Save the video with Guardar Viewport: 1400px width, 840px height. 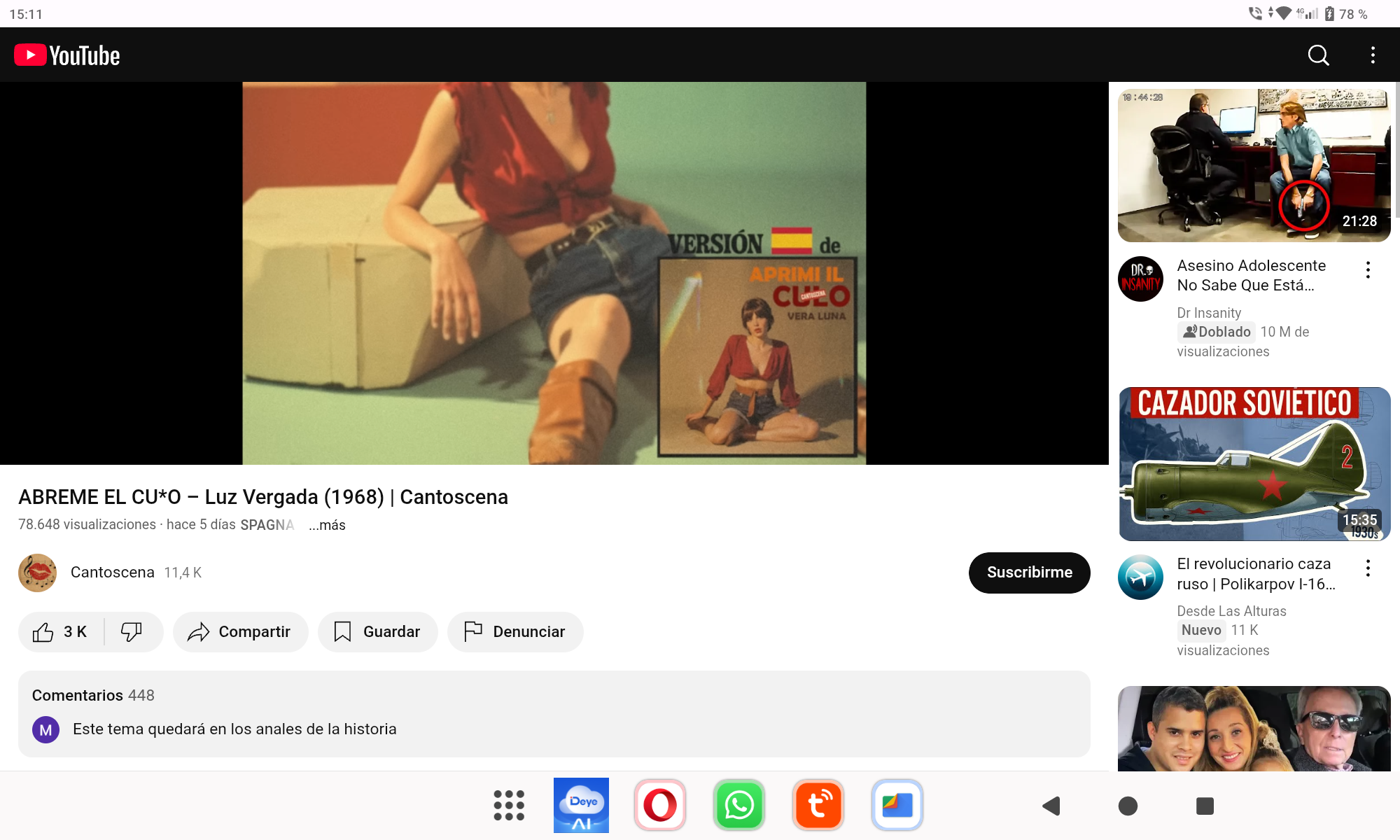pyautogui.click(x=378, y=632)
